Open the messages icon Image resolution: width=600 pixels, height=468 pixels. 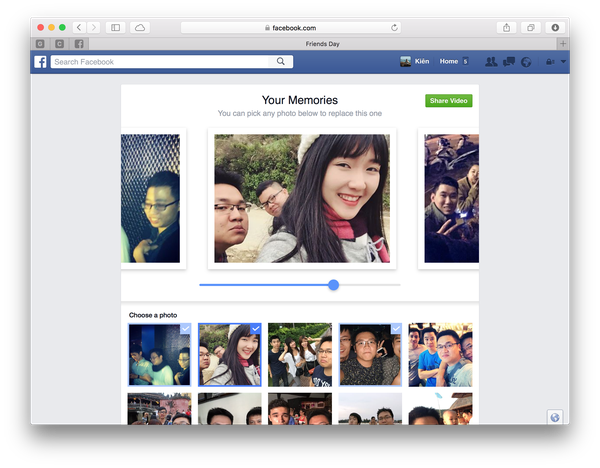coord(509,62)
